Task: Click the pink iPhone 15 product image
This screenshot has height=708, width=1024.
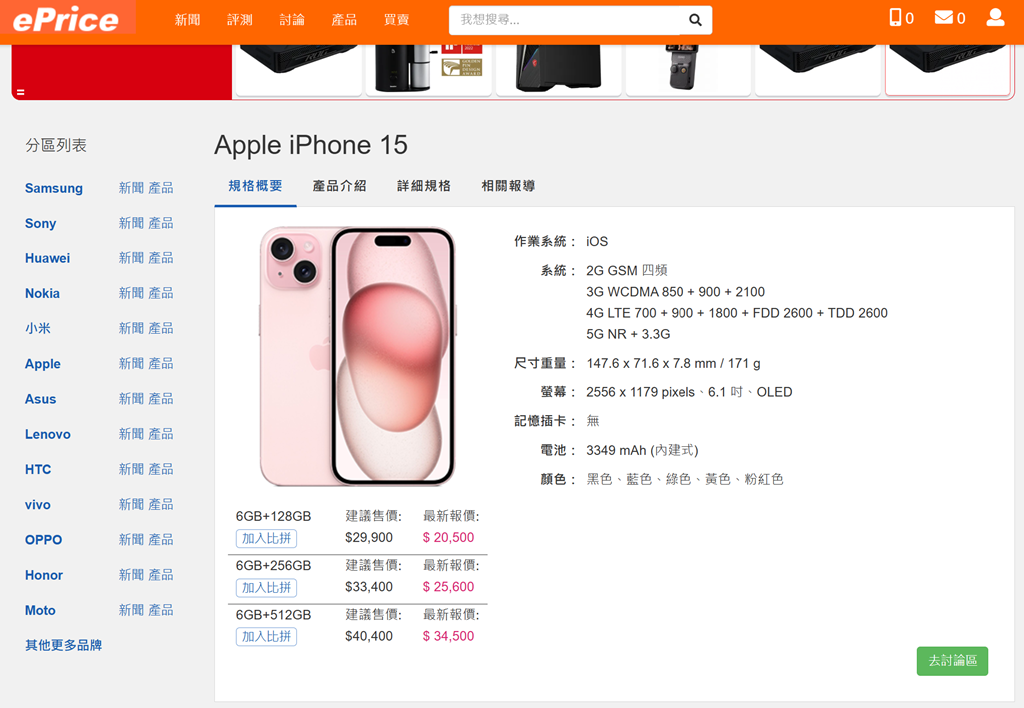Action: 357,357
